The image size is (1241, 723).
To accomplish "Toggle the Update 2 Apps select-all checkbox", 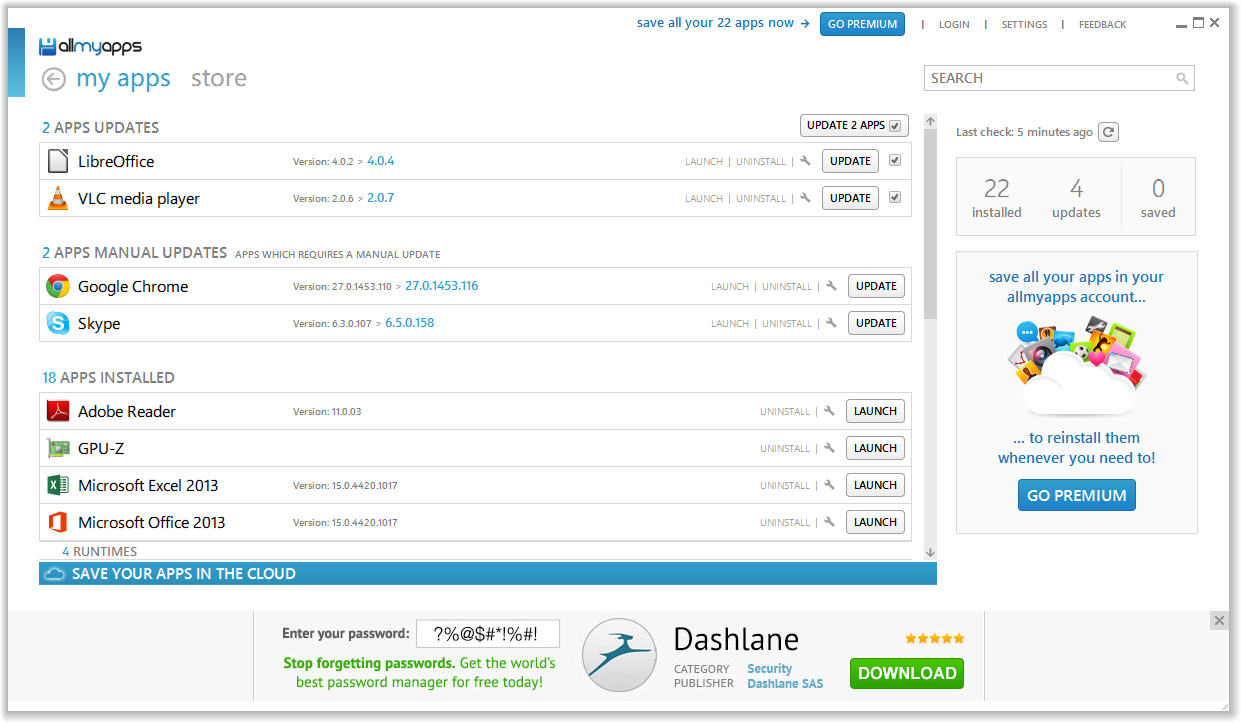I will [895, 126].
